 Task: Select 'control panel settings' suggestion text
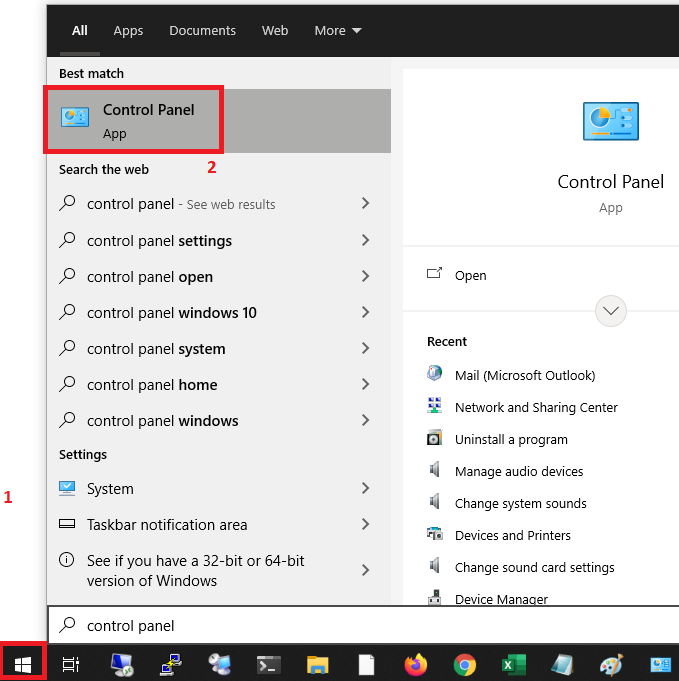[x=159, y=241]
